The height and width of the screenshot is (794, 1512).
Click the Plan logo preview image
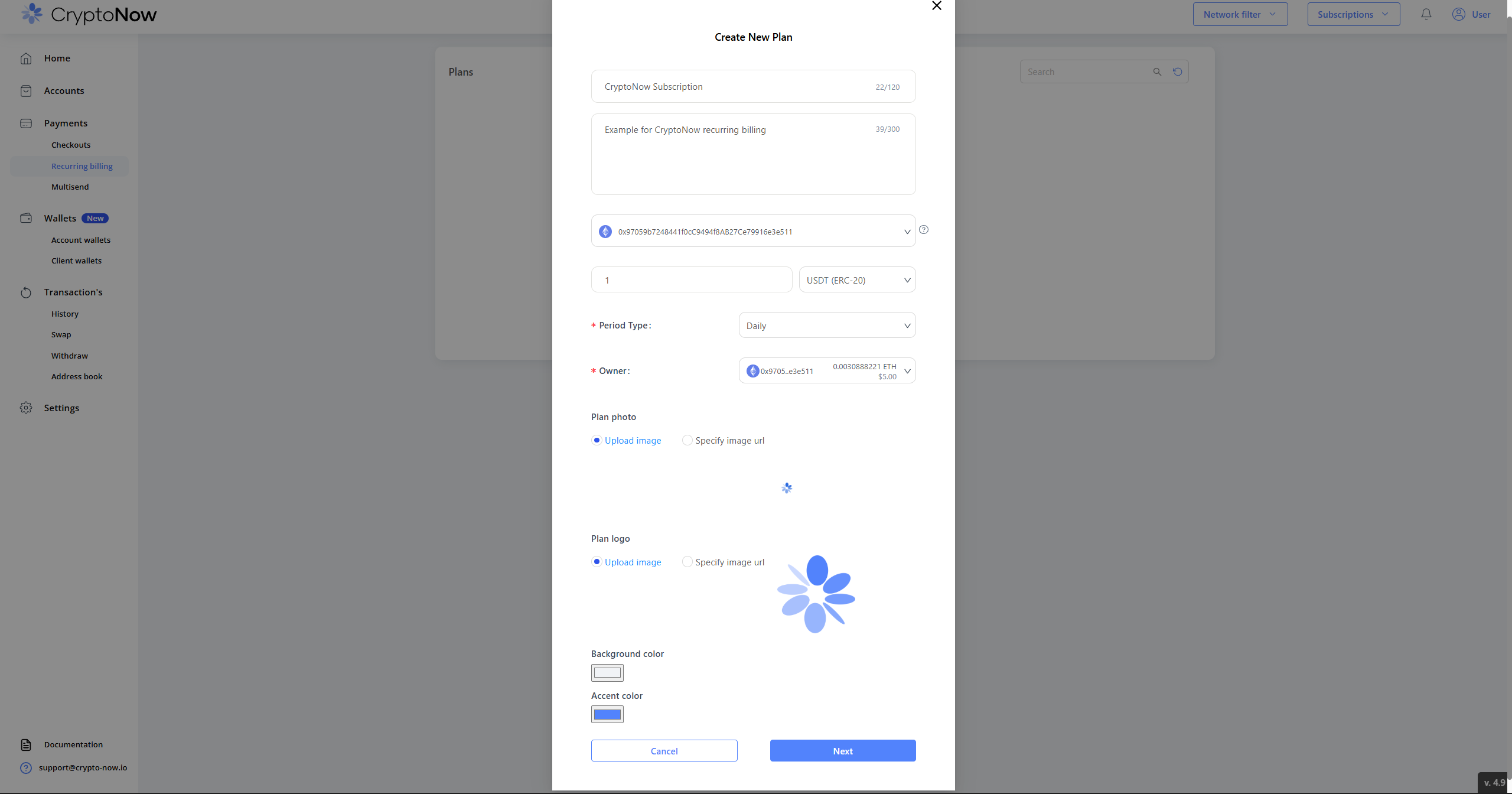(816, 594)
